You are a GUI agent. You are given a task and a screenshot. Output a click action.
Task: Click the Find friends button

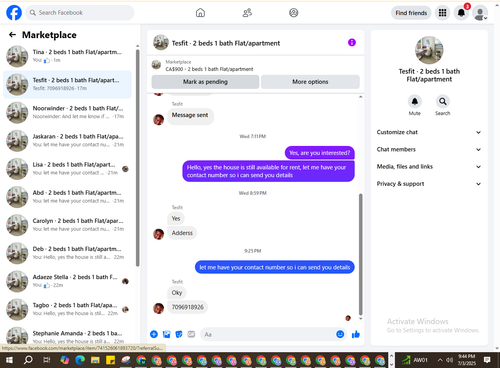tap(411, 13)
